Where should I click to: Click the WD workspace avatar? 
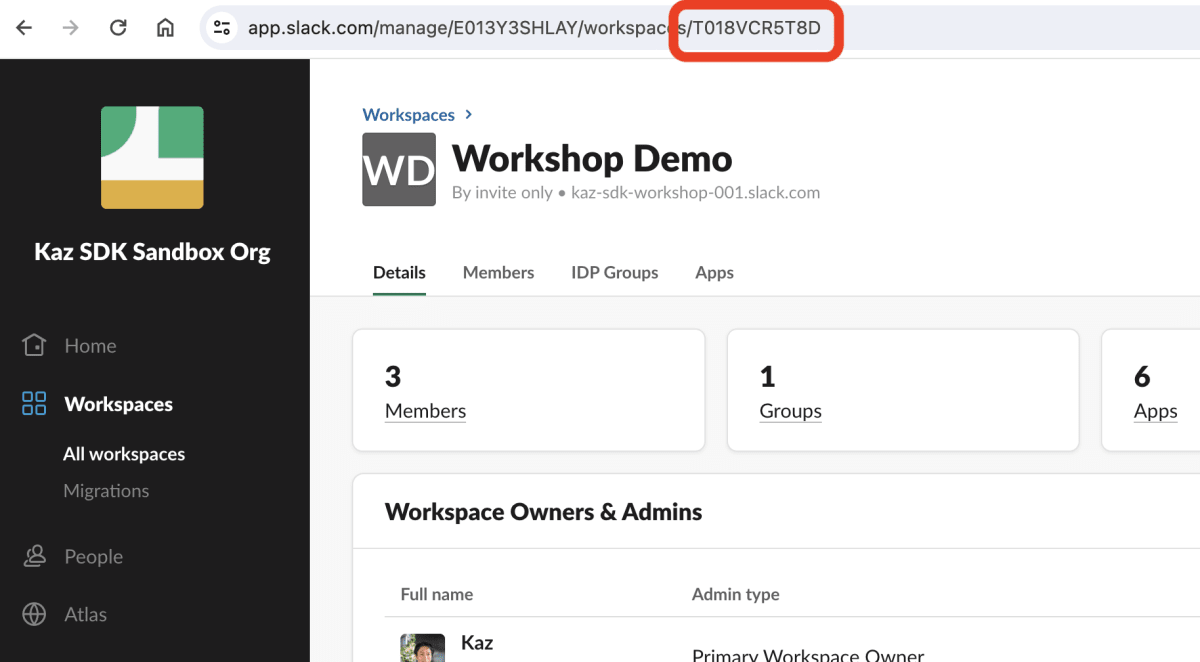[399, 170]
